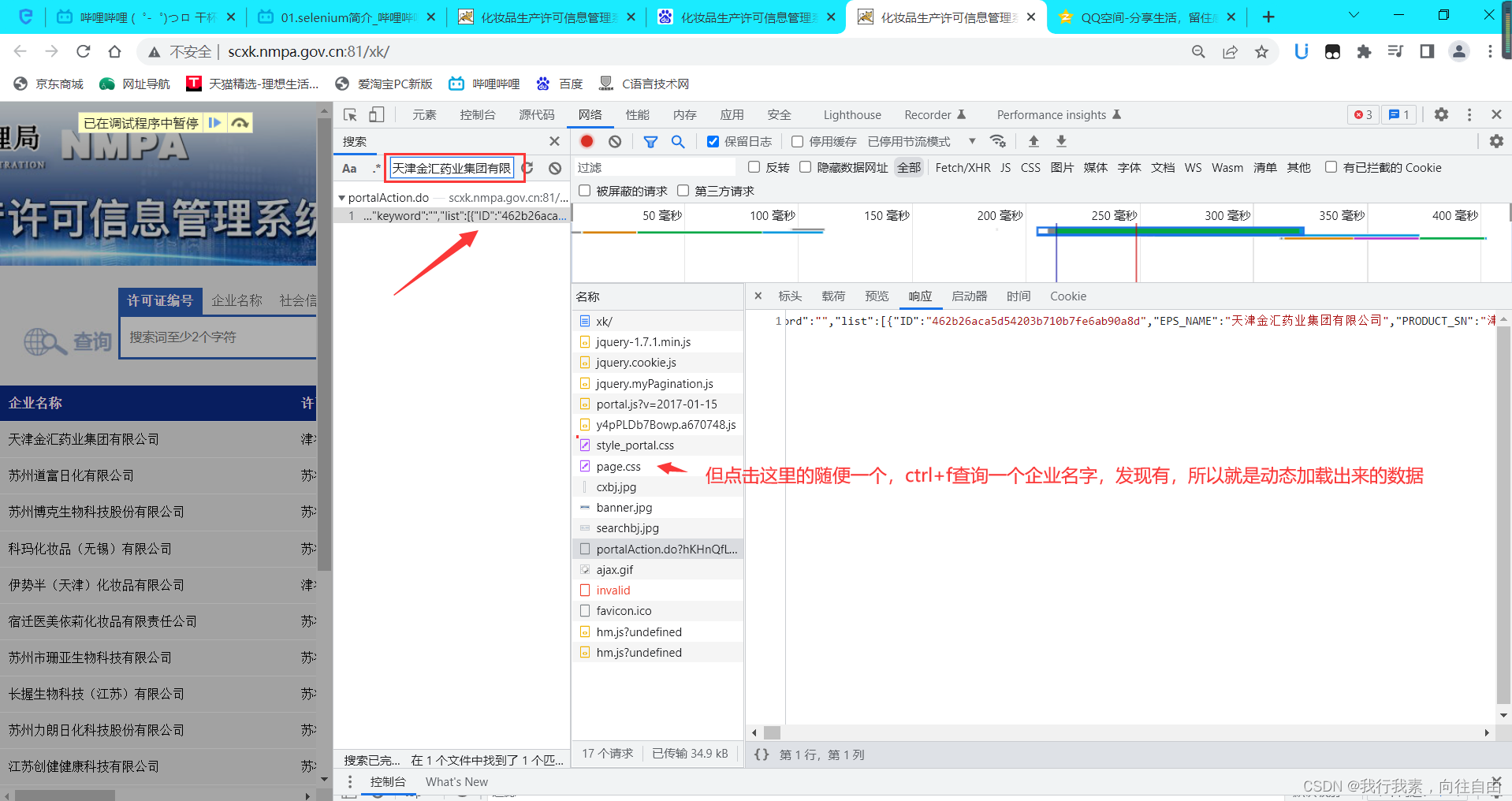This screenshot has width=1512, height=801.
Task: Go to browser home page icon
Action: [115, 51]
